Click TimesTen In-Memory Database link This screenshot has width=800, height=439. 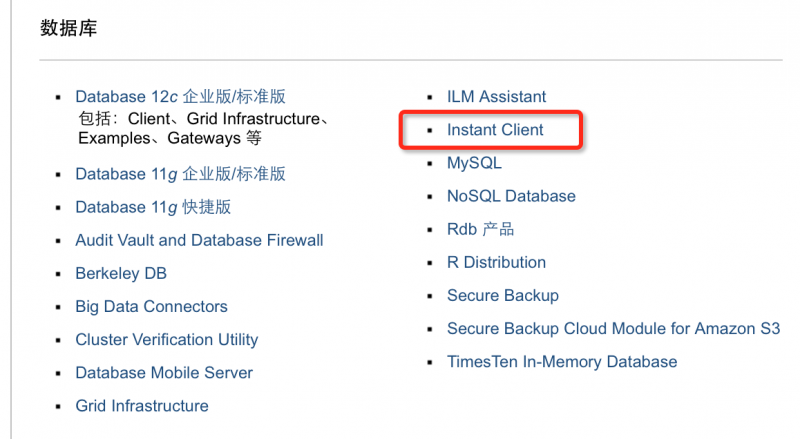point(562,361)
